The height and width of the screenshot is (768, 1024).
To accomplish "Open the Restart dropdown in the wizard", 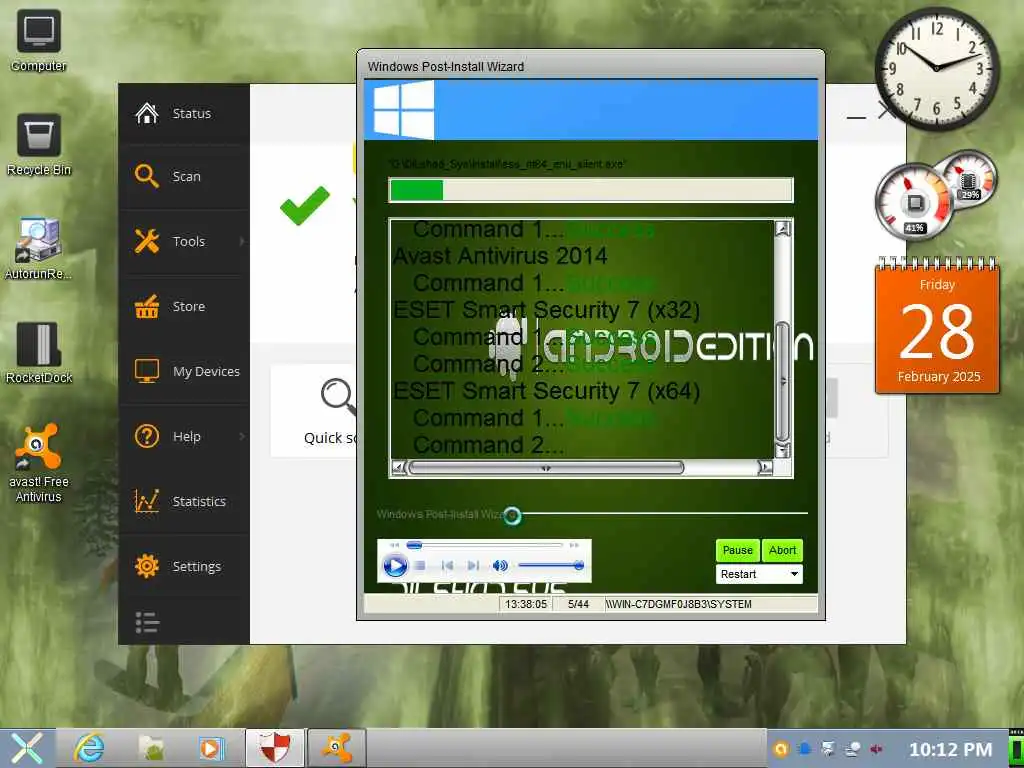I will [x=759, y=574].
